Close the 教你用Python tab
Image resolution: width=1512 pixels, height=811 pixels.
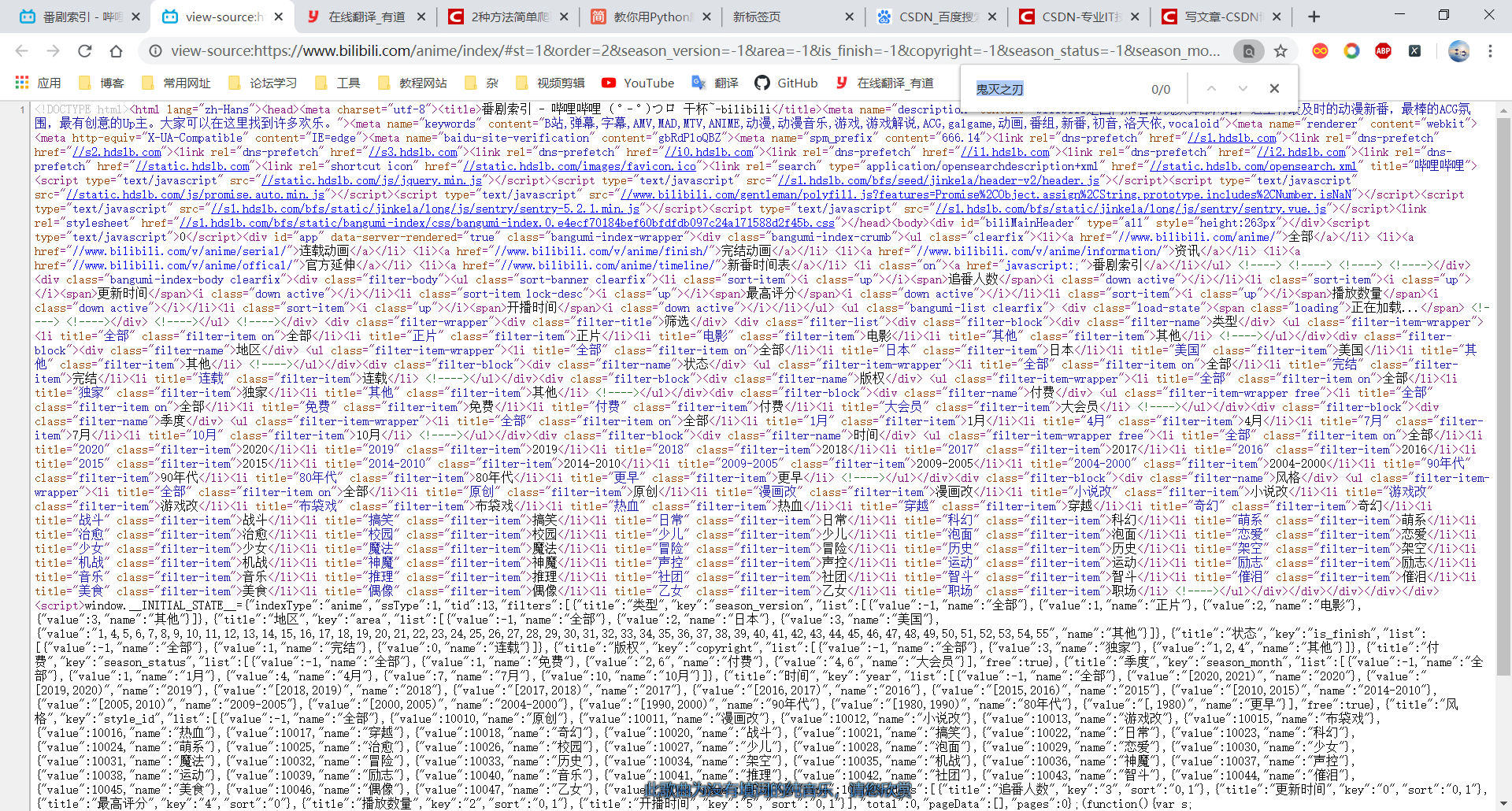706,17
